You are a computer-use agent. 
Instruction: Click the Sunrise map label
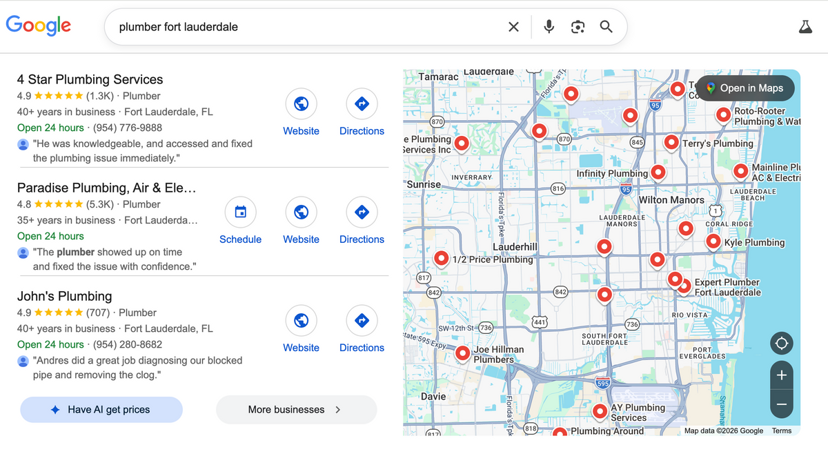click(x=424, y=184)
